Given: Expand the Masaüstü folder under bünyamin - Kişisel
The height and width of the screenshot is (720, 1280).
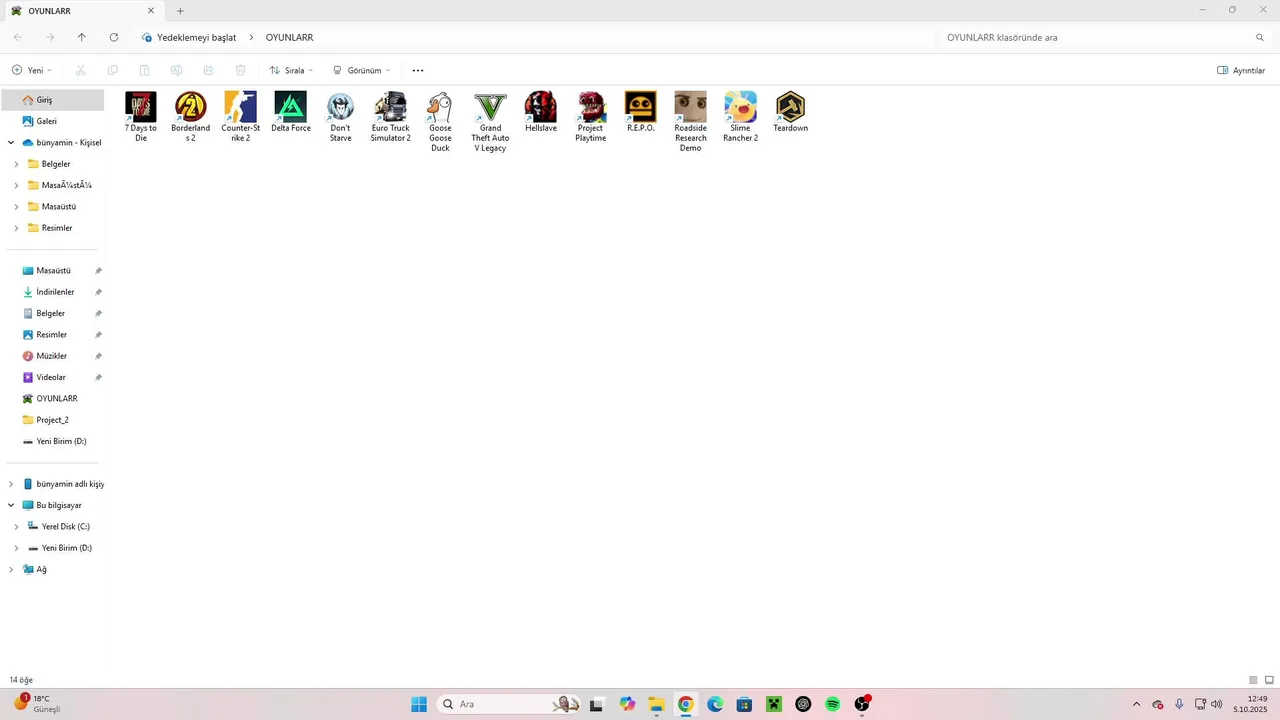Looking at the screenshot, I should [16, 207].
